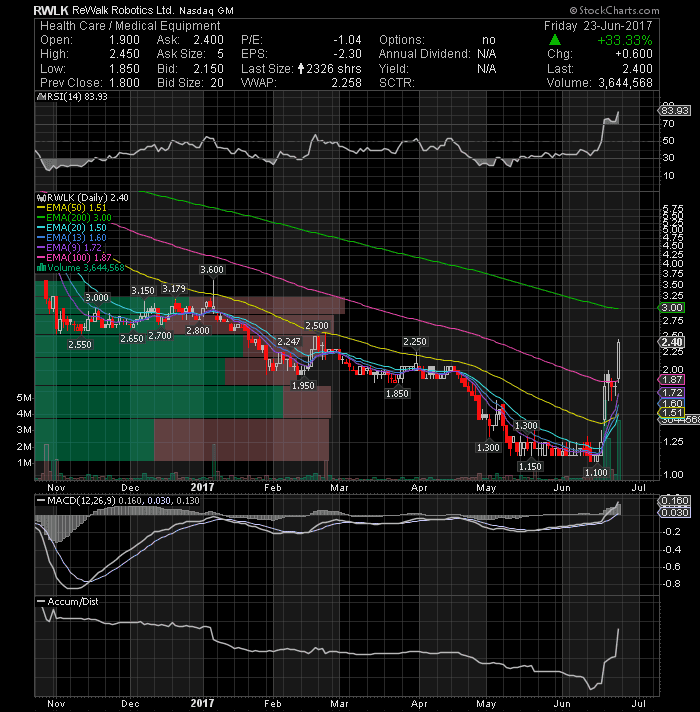This screenshot has width=700, height=712.
Task: Click the RWLK ticker symbol in header
Action: 51,10
